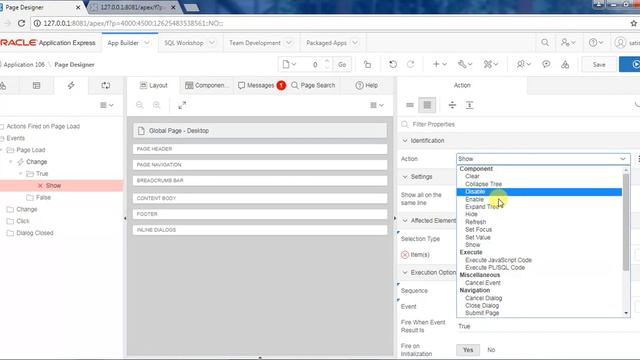Open the layout pane menu dropdown
640x360 pixels.
(377, 105)
